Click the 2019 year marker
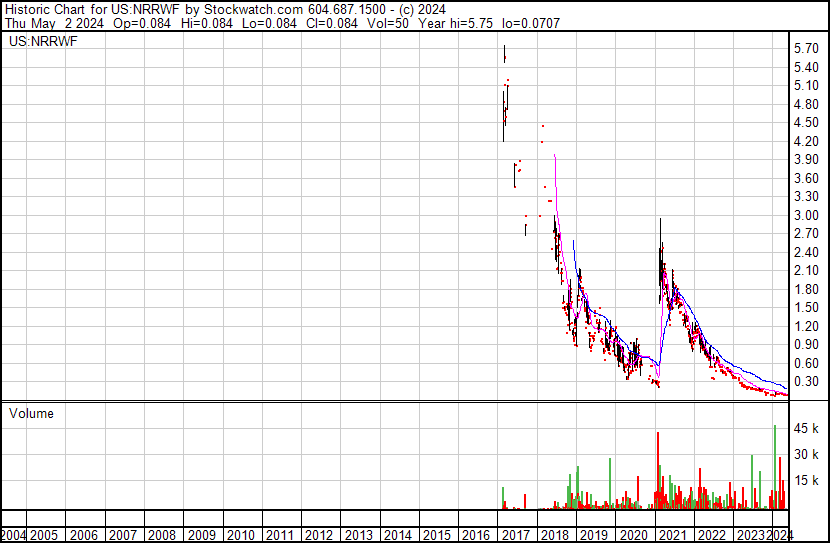Viewport: 830px width, 543px height. 593,535
